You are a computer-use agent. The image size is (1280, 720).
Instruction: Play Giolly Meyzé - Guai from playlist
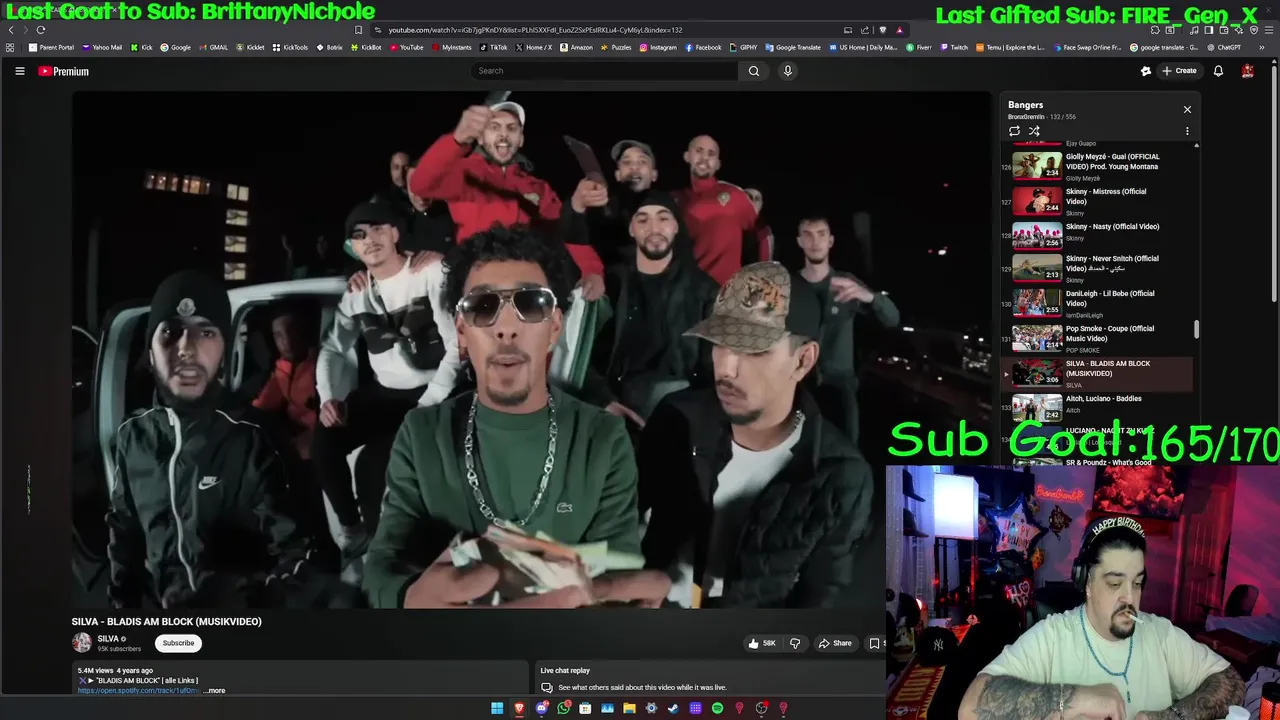point(1097,165)
